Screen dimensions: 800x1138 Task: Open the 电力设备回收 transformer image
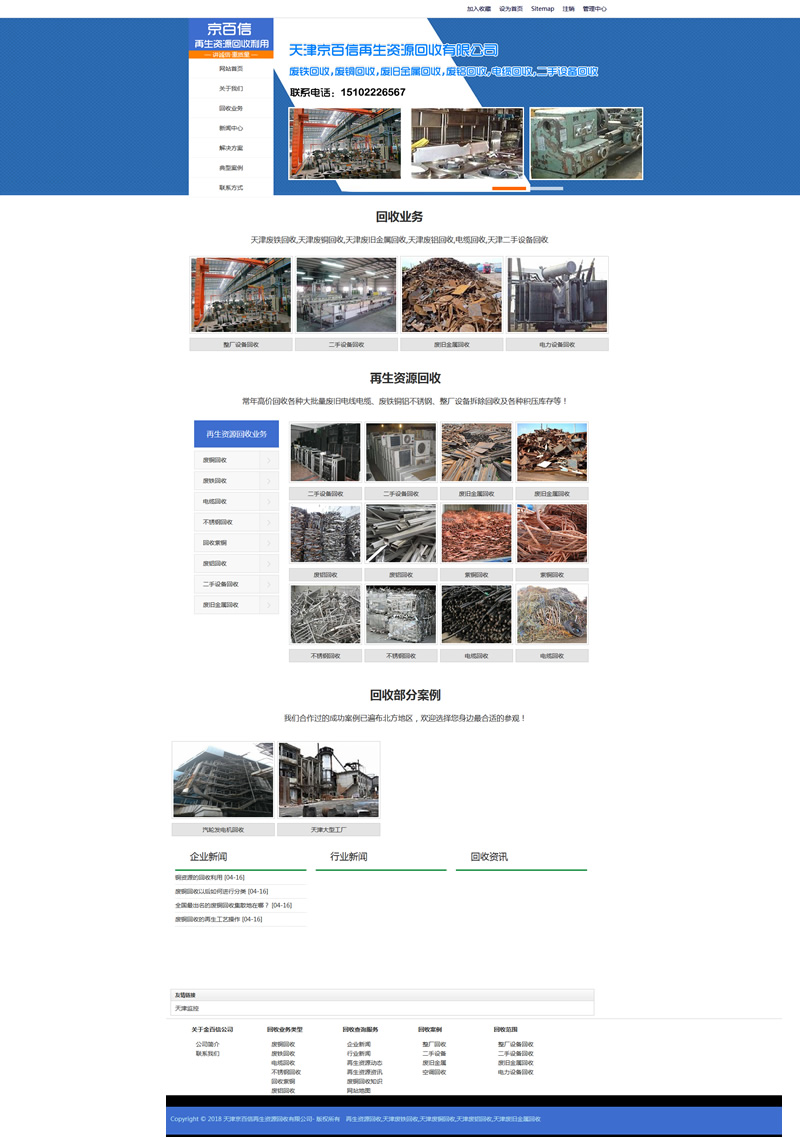click(x=557, y=295)
